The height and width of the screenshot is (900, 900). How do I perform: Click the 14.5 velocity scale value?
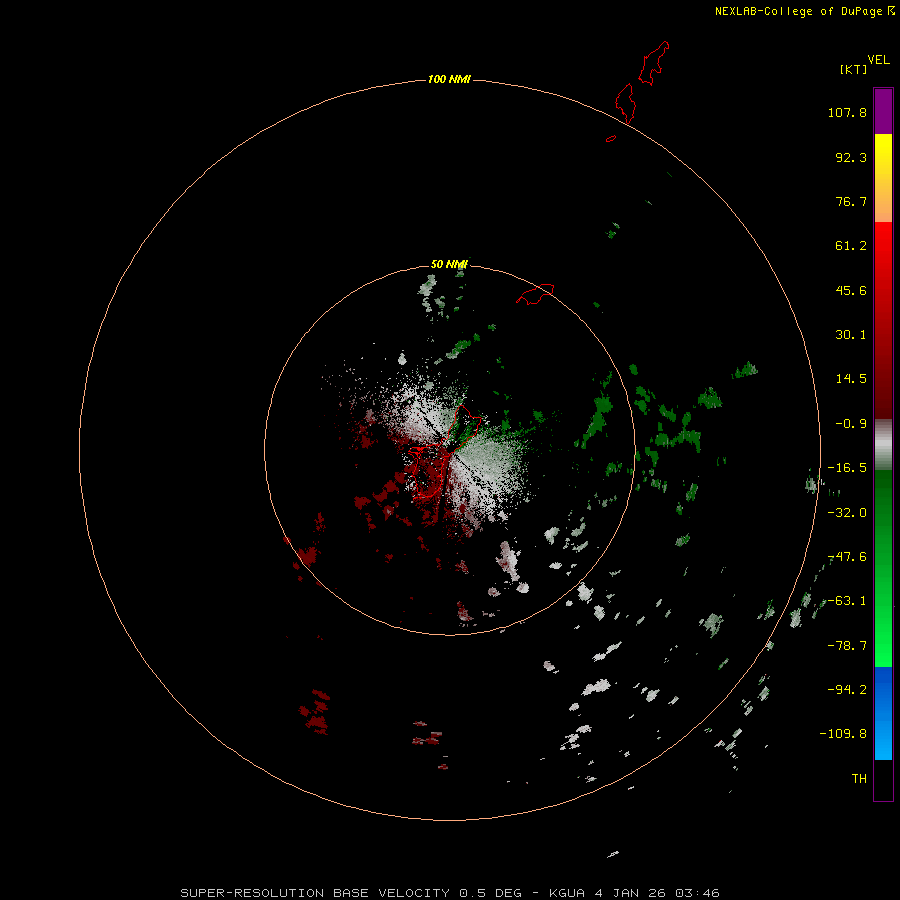[x=851, y=379]
